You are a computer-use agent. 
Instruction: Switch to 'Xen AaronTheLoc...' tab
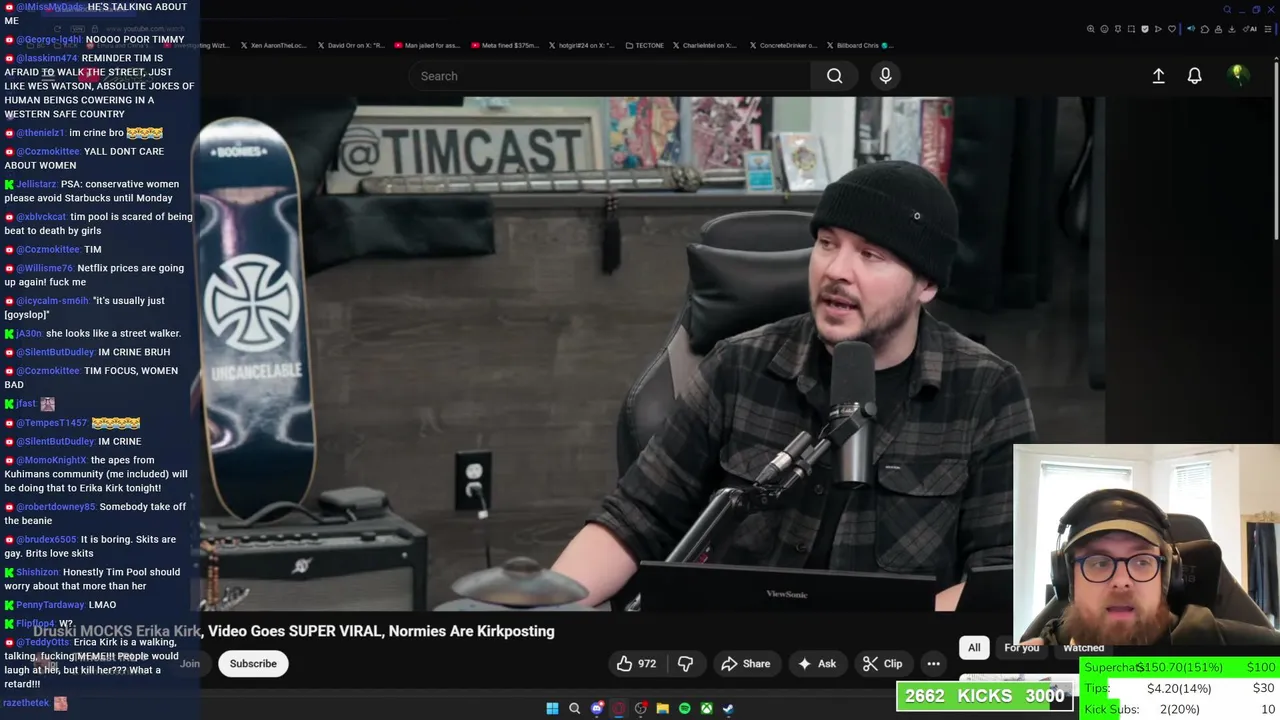click(x=273, y=45)
